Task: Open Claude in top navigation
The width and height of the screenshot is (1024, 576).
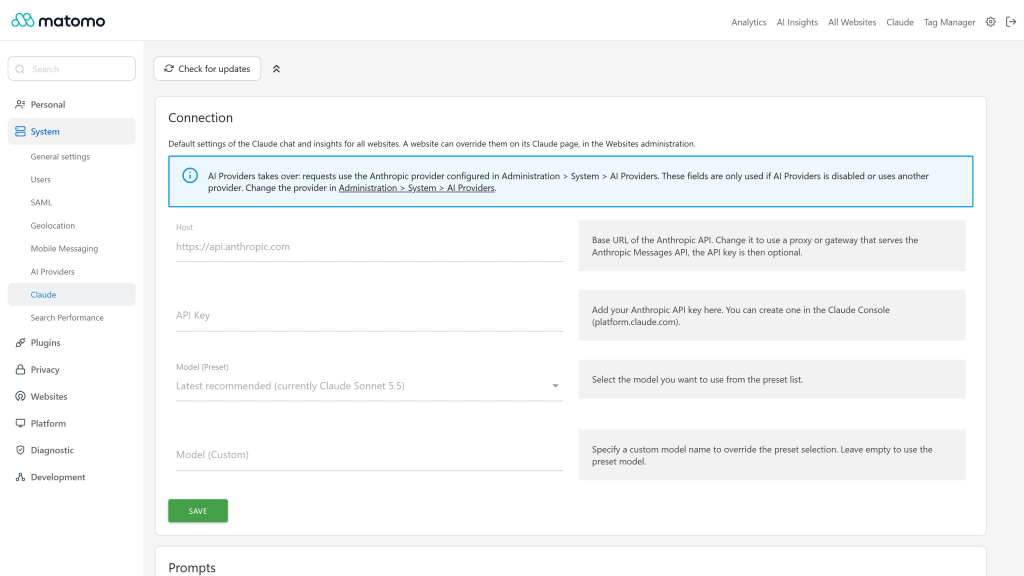Action: tap(899, 22)
